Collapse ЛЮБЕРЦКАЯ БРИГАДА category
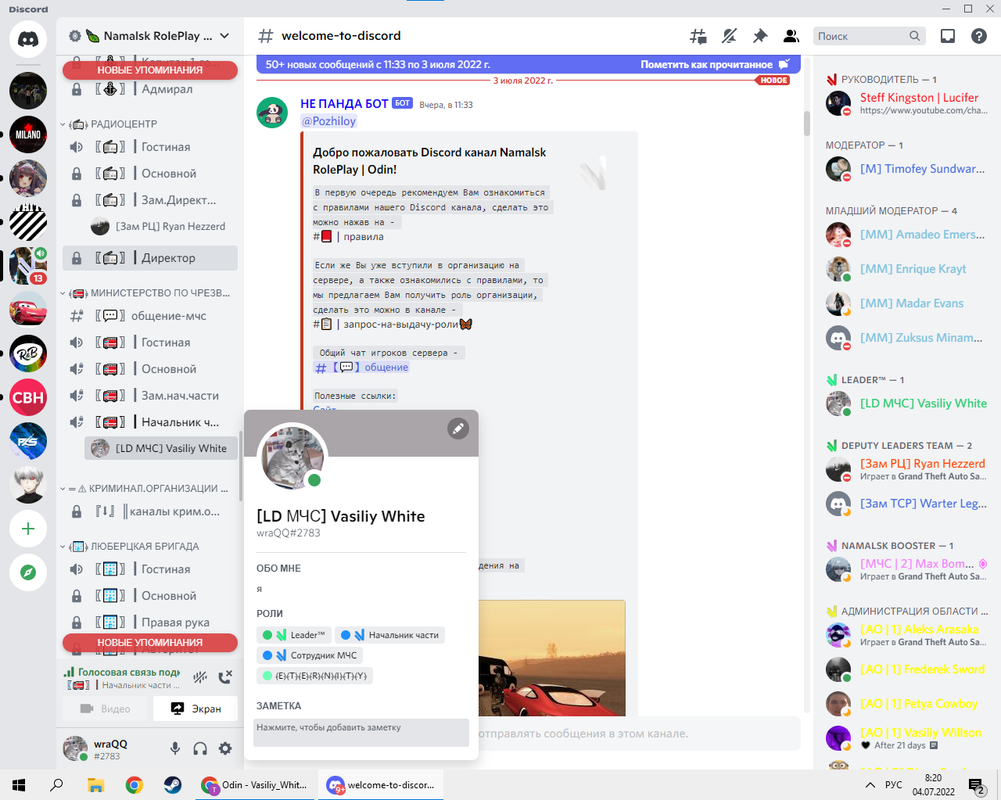This screenshot has width=1001, height=800. (130, 547)
